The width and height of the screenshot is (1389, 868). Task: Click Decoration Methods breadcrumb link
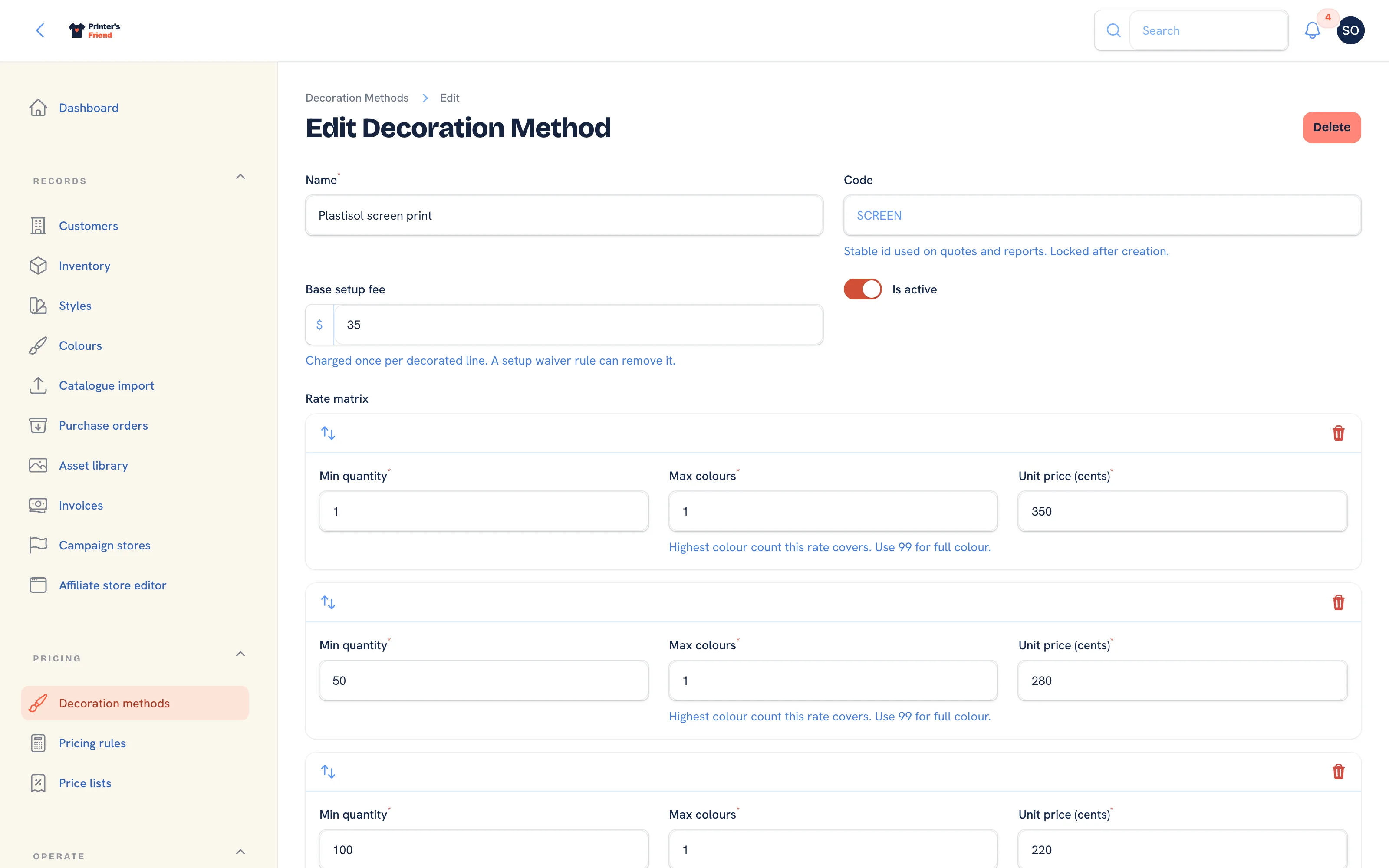click(357, 98)
